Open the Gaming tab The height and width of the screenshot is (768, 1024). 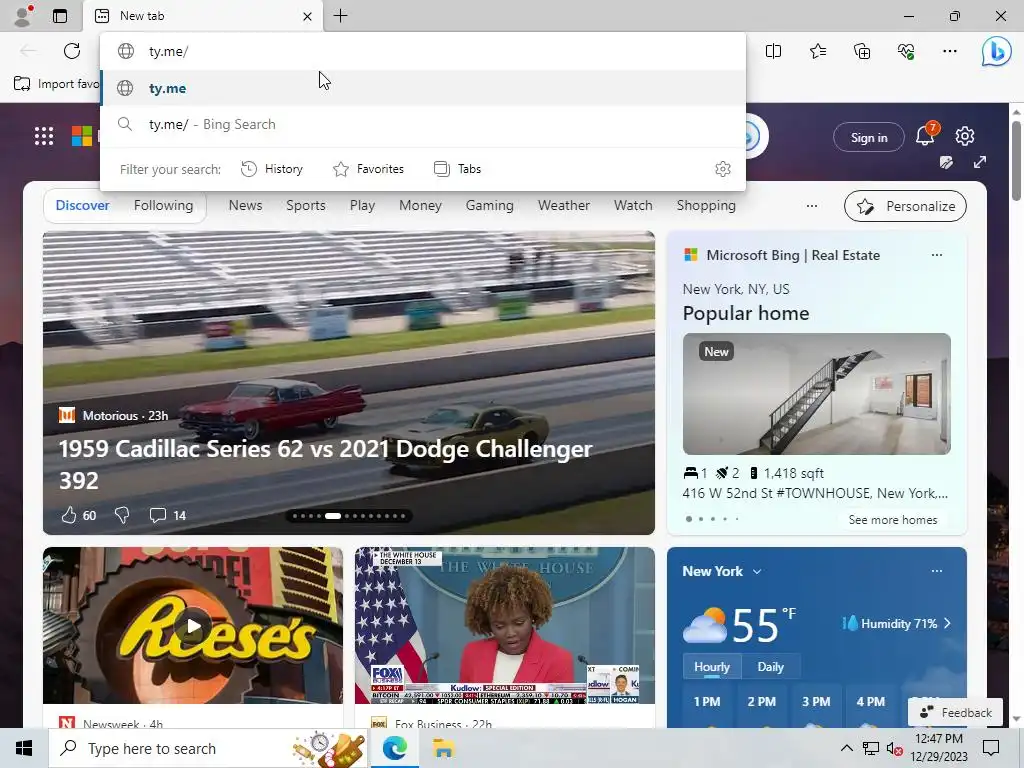tap(490, 206)
